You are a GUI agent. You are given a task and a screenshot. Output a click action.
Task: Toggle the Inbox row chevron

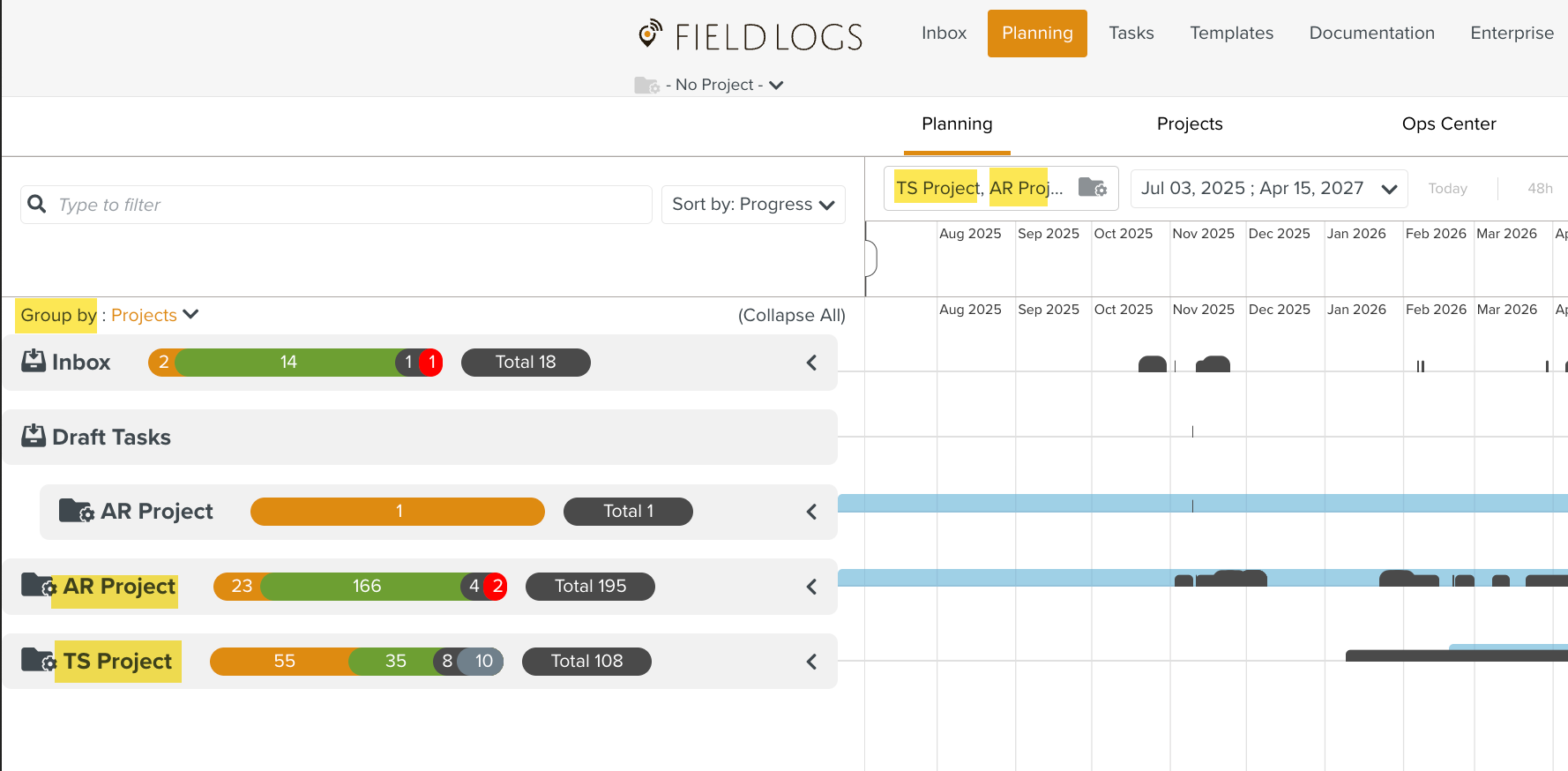(x=811, y=363)
